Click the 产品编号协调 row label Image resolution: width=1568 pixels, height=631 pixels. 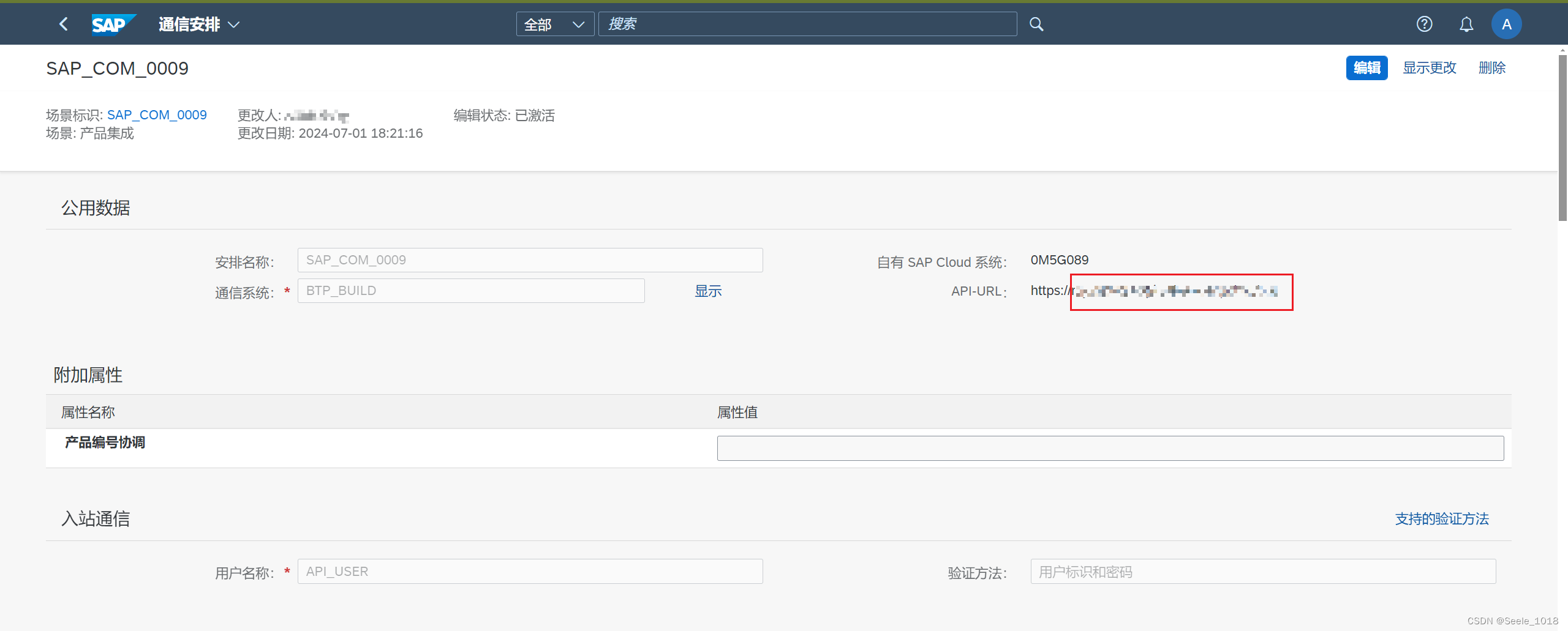pos(105,442)
